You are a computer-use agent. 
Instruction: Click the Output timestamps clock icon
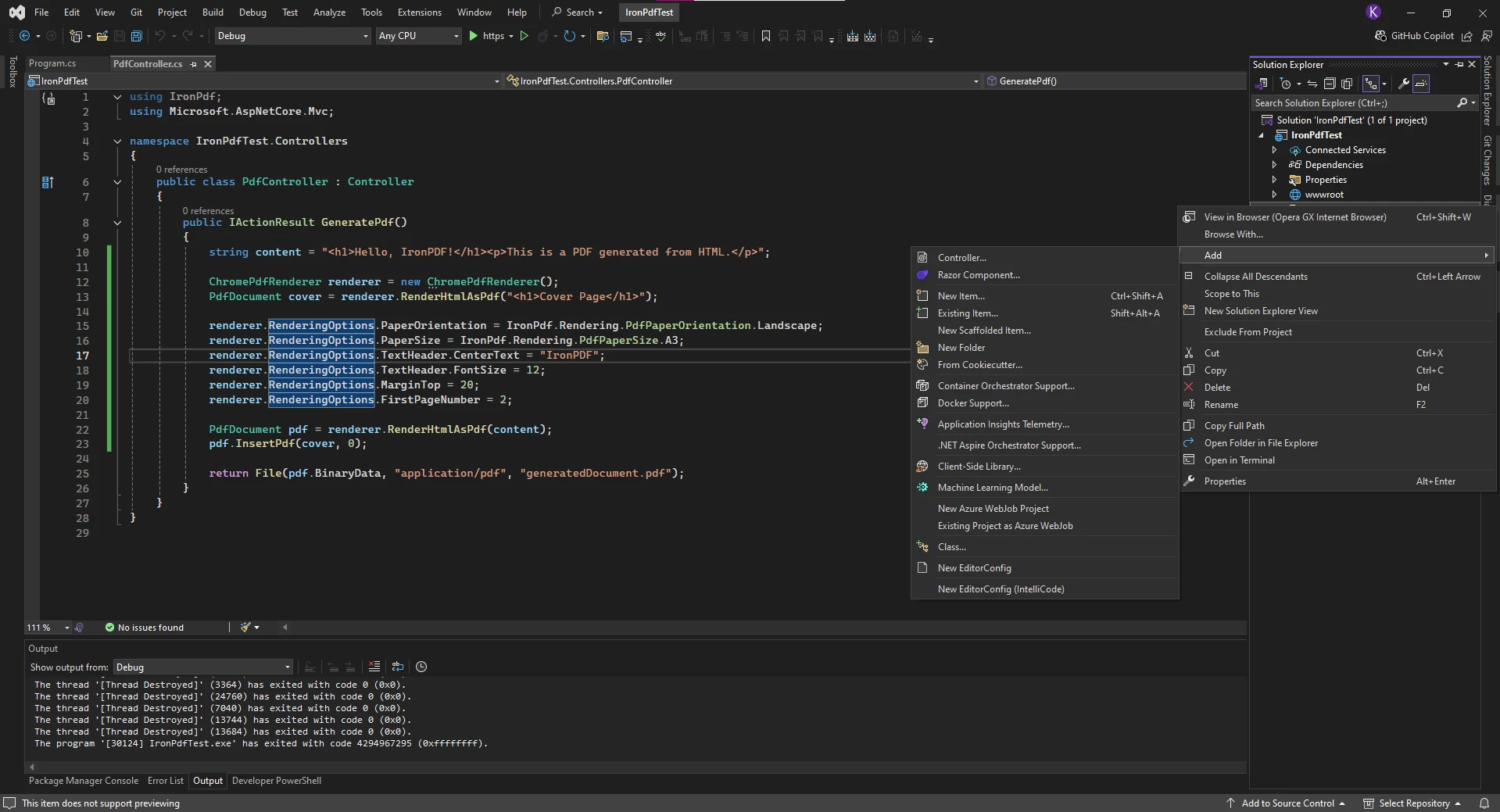tap(421, 667)
